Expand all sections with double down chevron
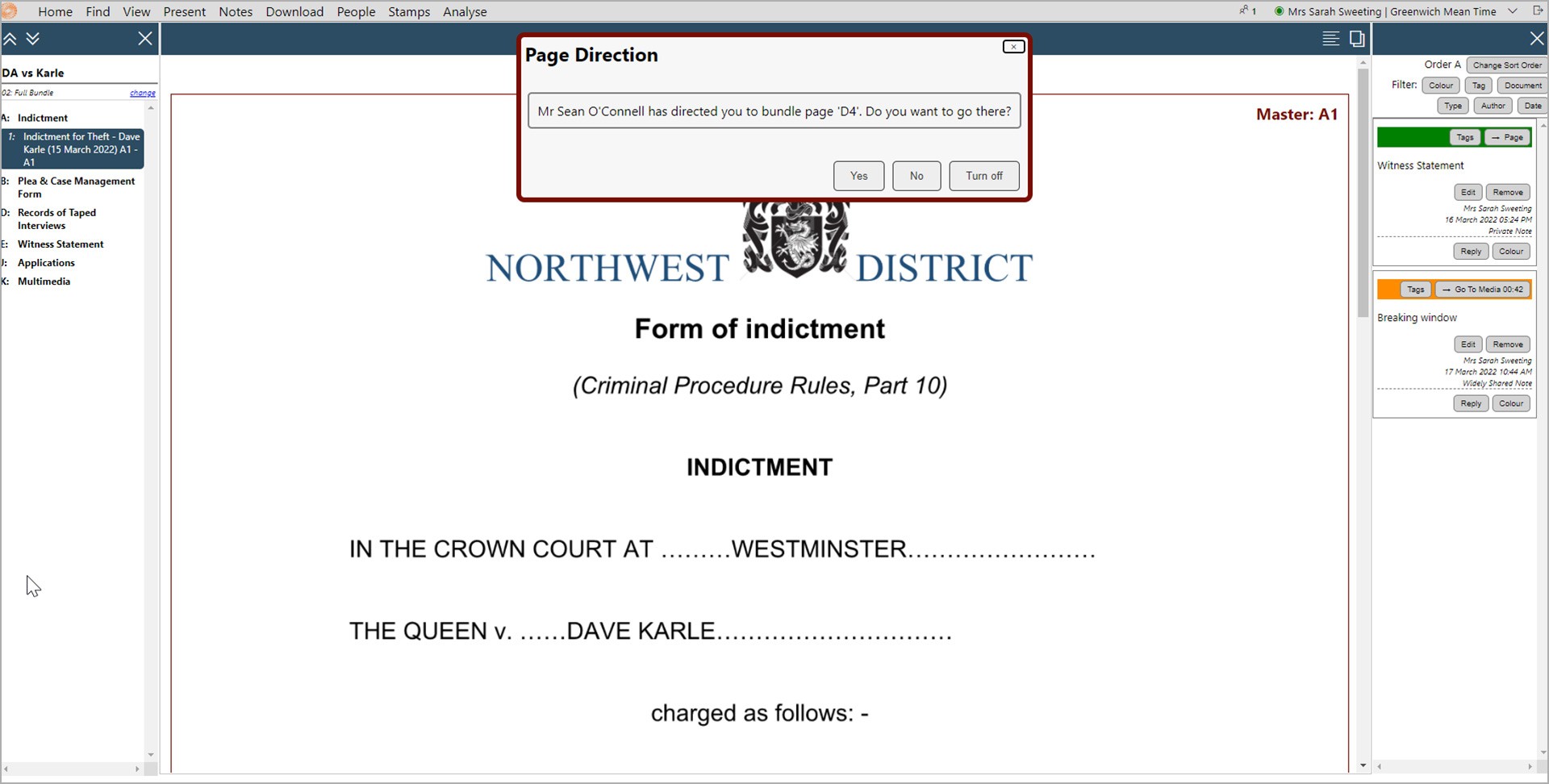 point(33,39)
